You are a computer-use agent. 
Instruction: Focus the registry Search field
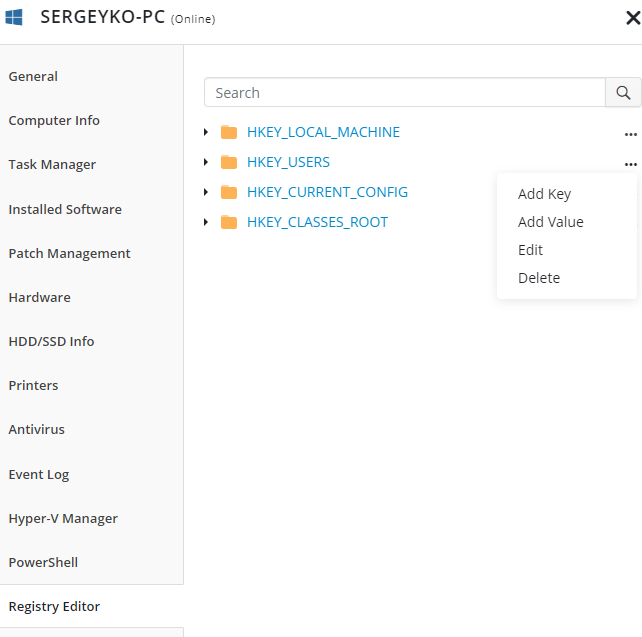coord(405,93)
